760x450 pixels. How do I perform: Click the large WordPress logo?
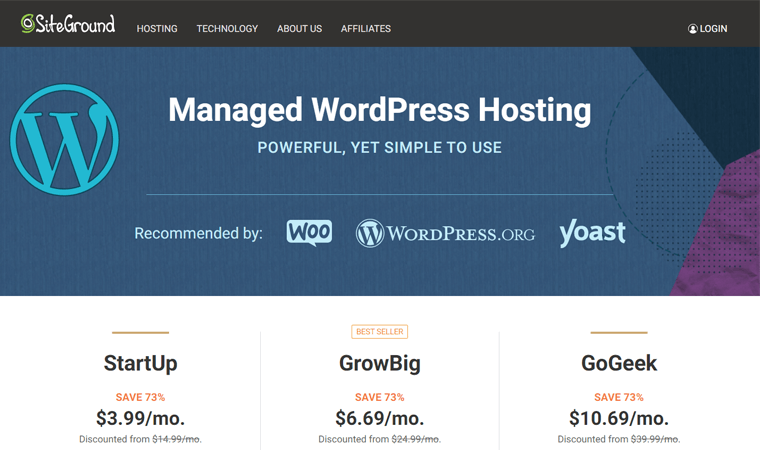click(x=64, y=140)
